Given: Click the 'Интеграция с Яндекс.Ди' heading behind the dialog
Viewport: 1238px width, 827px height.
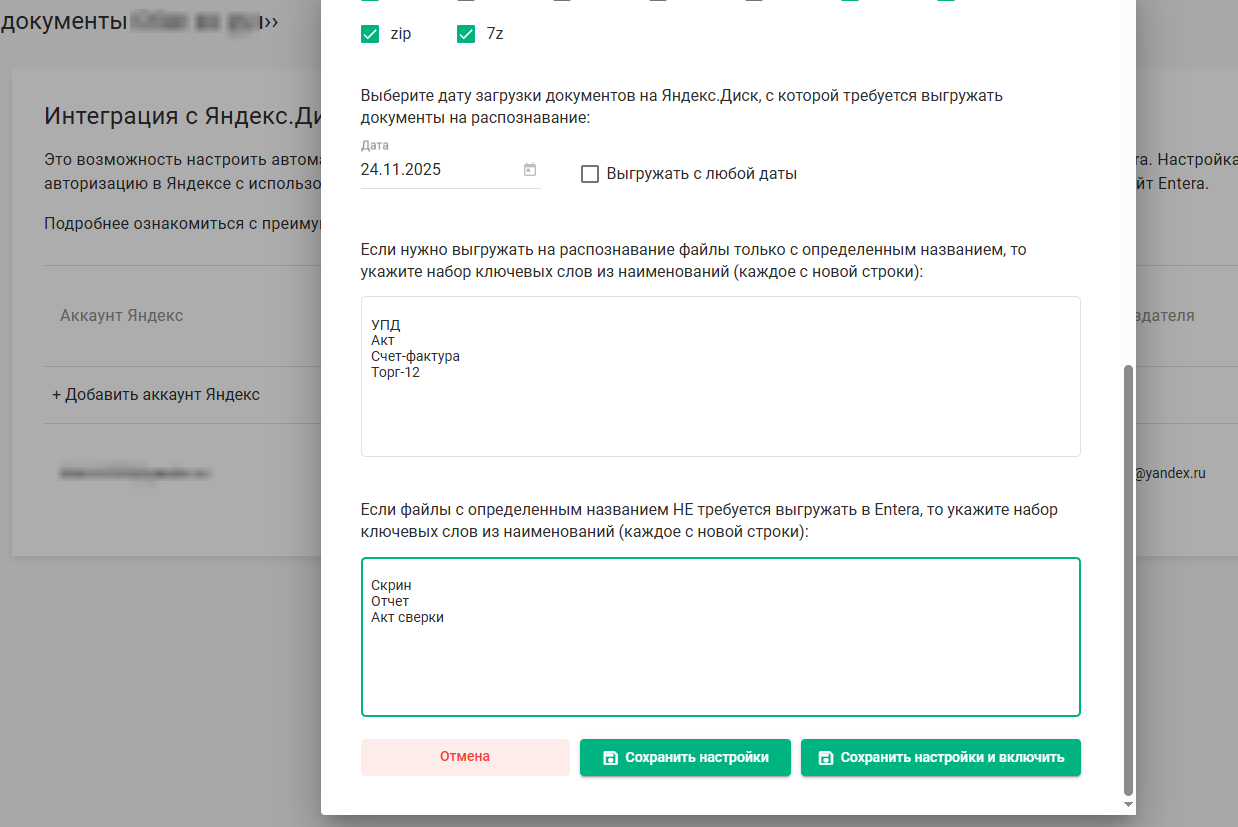Looking at the screenshot, I should pos(182,115).
